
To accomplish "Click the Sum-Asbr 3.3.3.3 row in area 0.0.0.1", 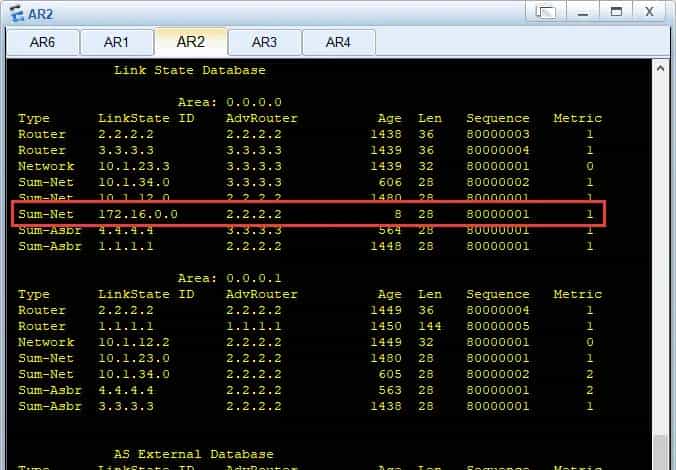I will click(309, 406).
